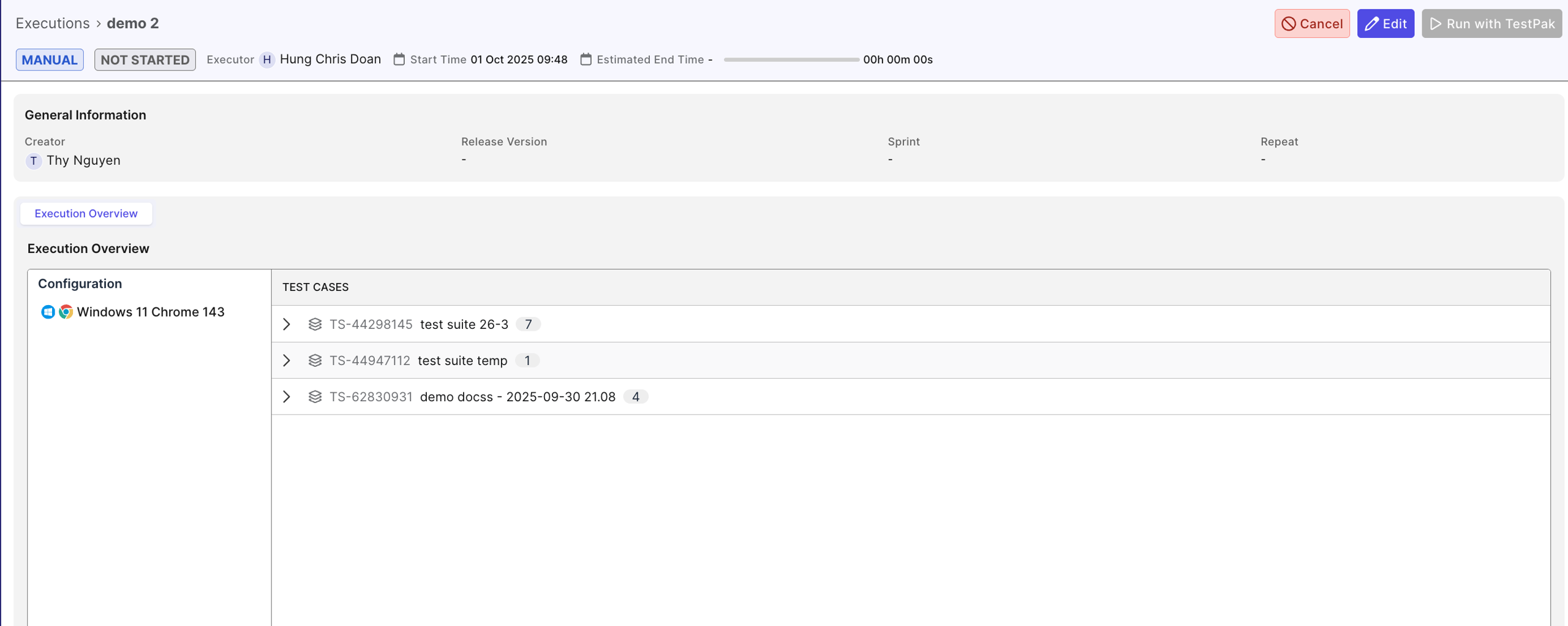Click the suite stack icon for TS-44947112
Viewport: 1568px width, 626px height.
coord(315,360)
